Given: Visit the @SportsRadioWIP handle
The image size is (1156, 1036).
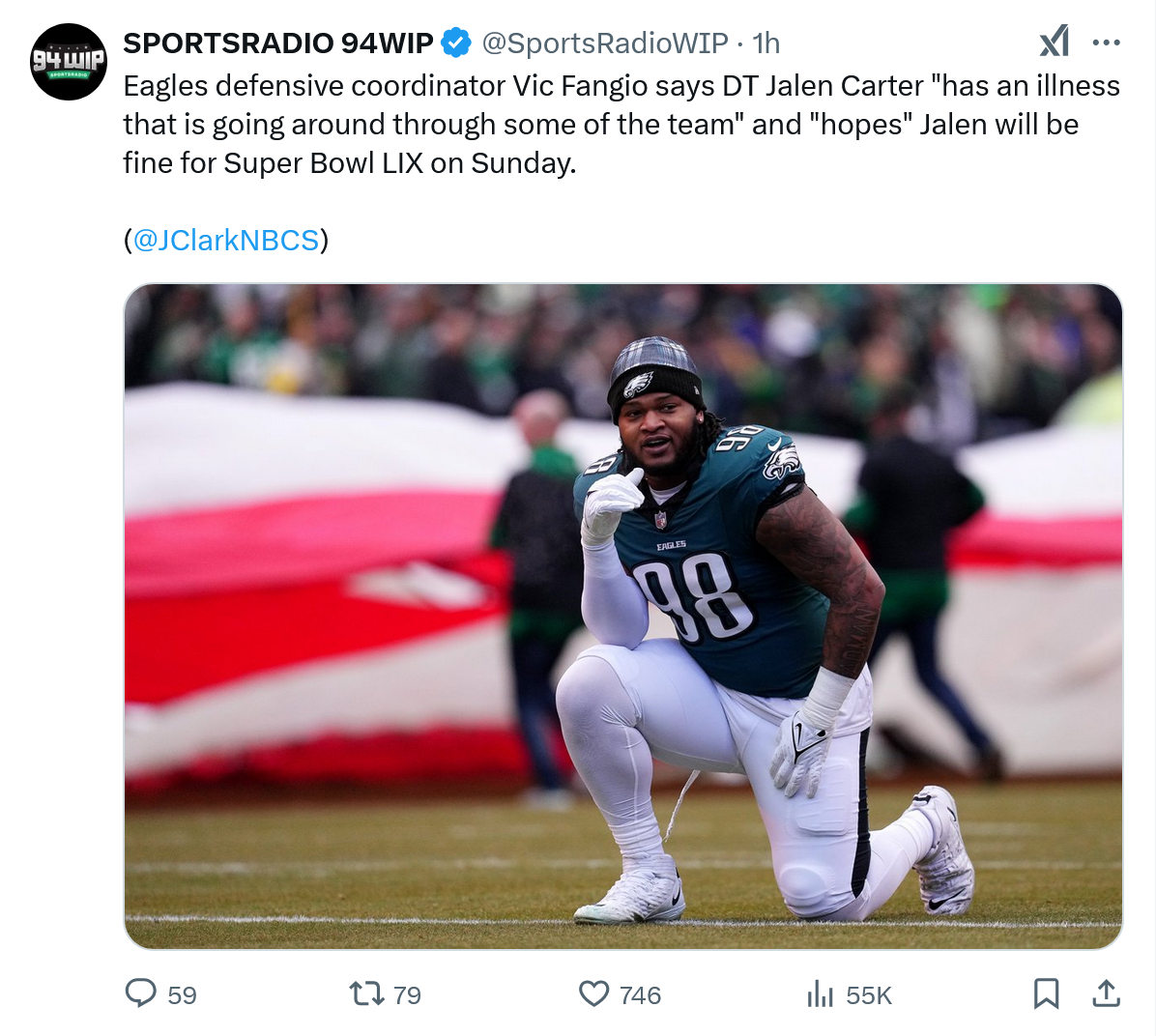Looking at the screenshot, I should (604, 43).
